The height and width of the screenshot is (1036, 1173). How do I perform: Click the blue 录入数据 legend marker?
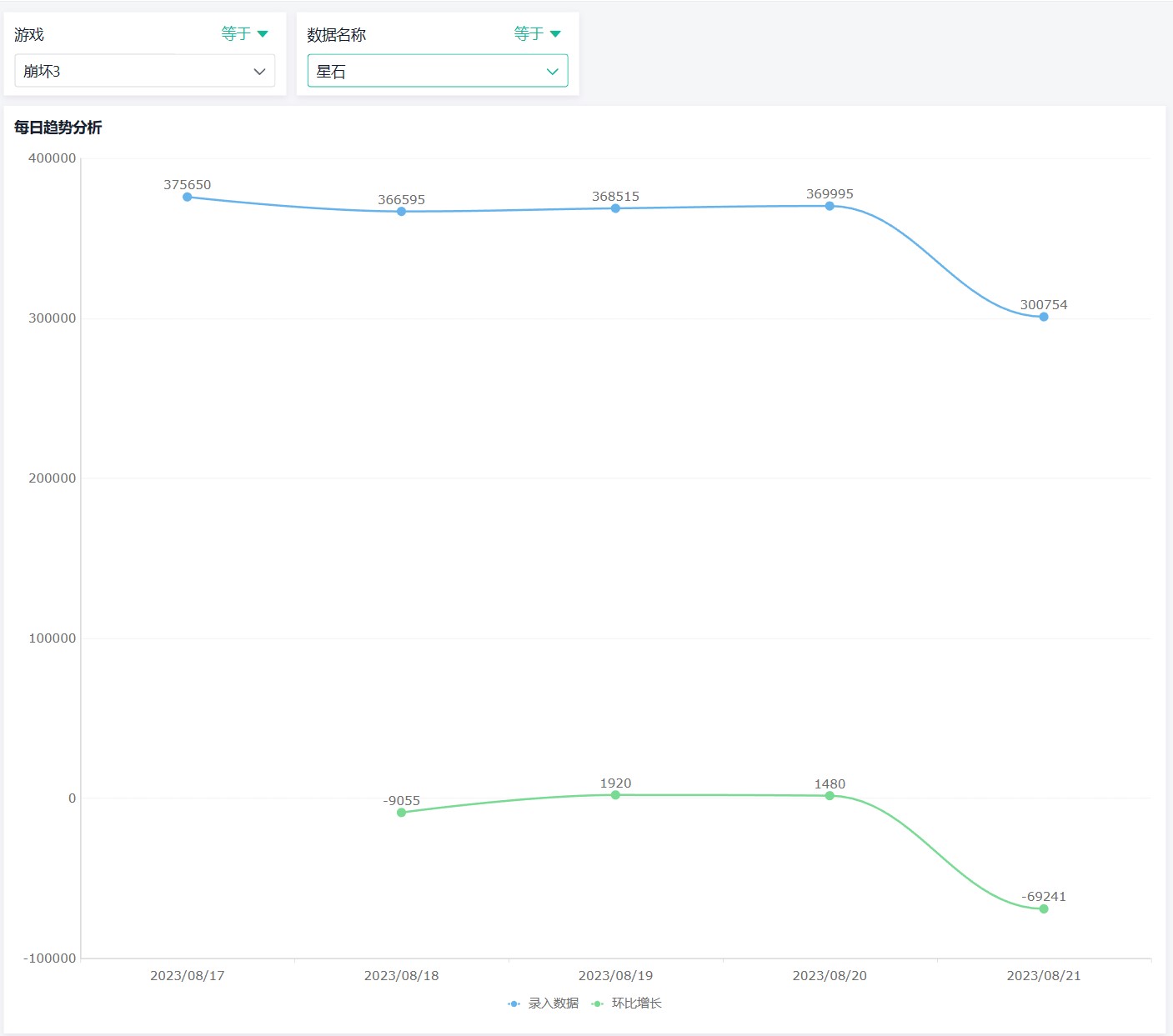514,1003
